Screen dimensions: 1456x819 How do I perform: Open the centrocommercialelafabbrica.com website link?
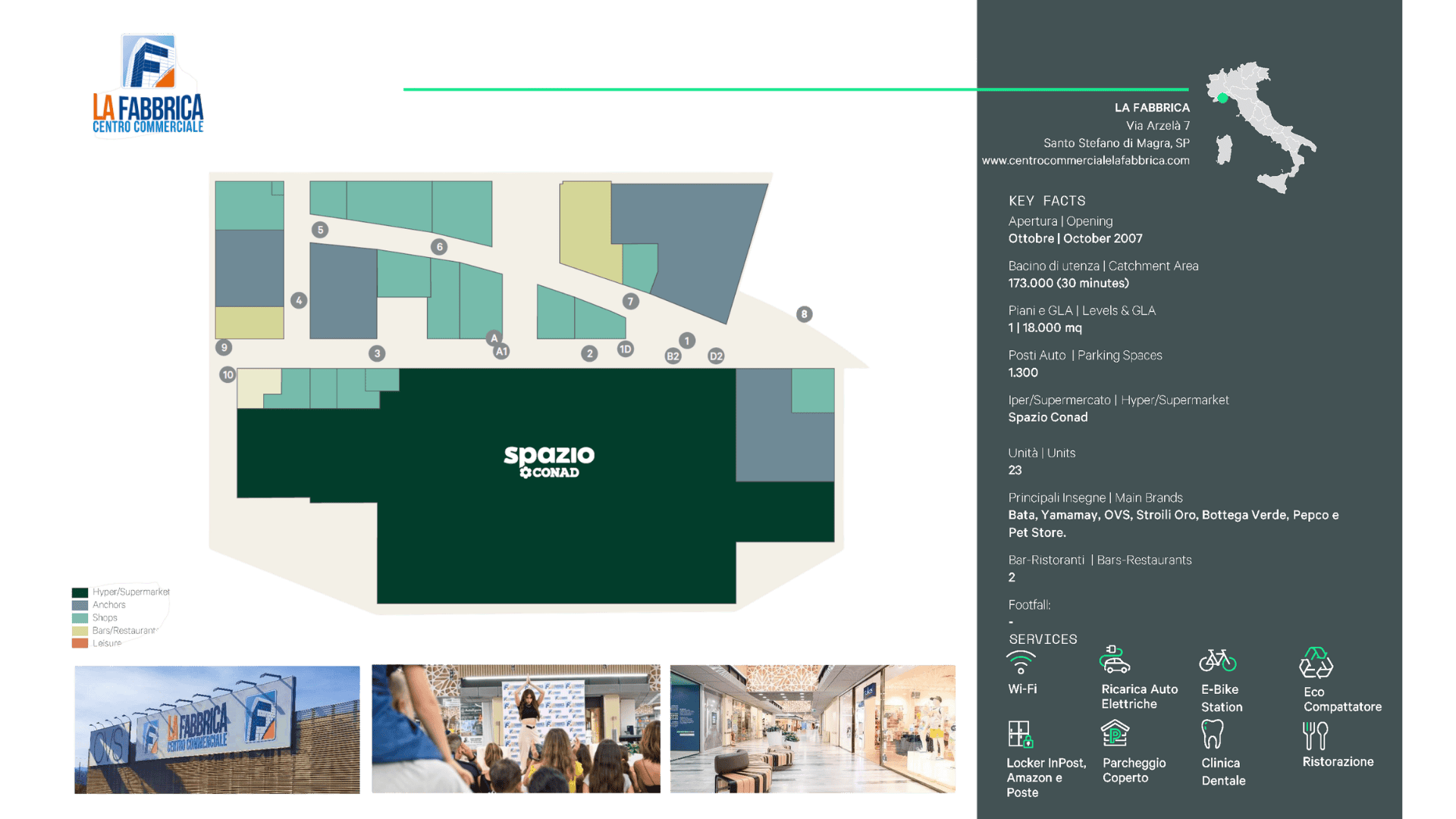[1086, 161]
